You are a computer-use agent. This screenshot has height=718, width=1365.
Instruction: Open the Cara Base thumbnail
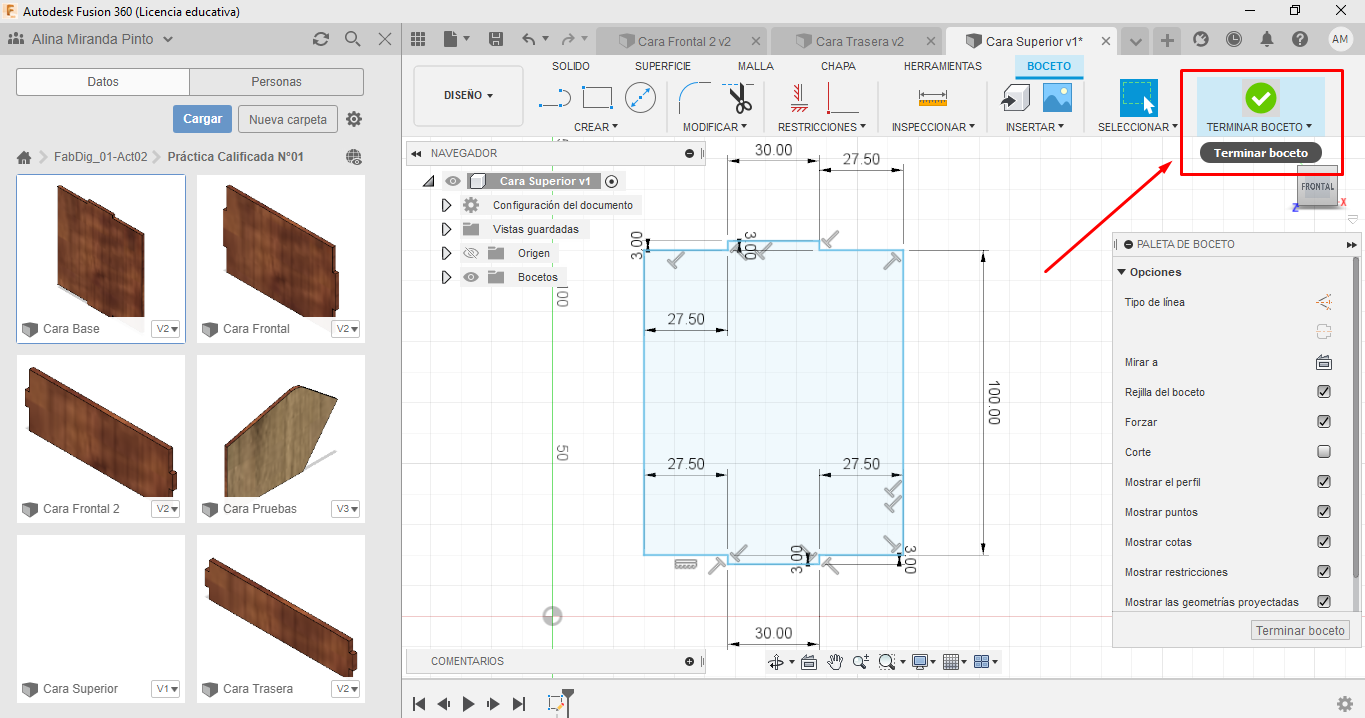point(101,248)
